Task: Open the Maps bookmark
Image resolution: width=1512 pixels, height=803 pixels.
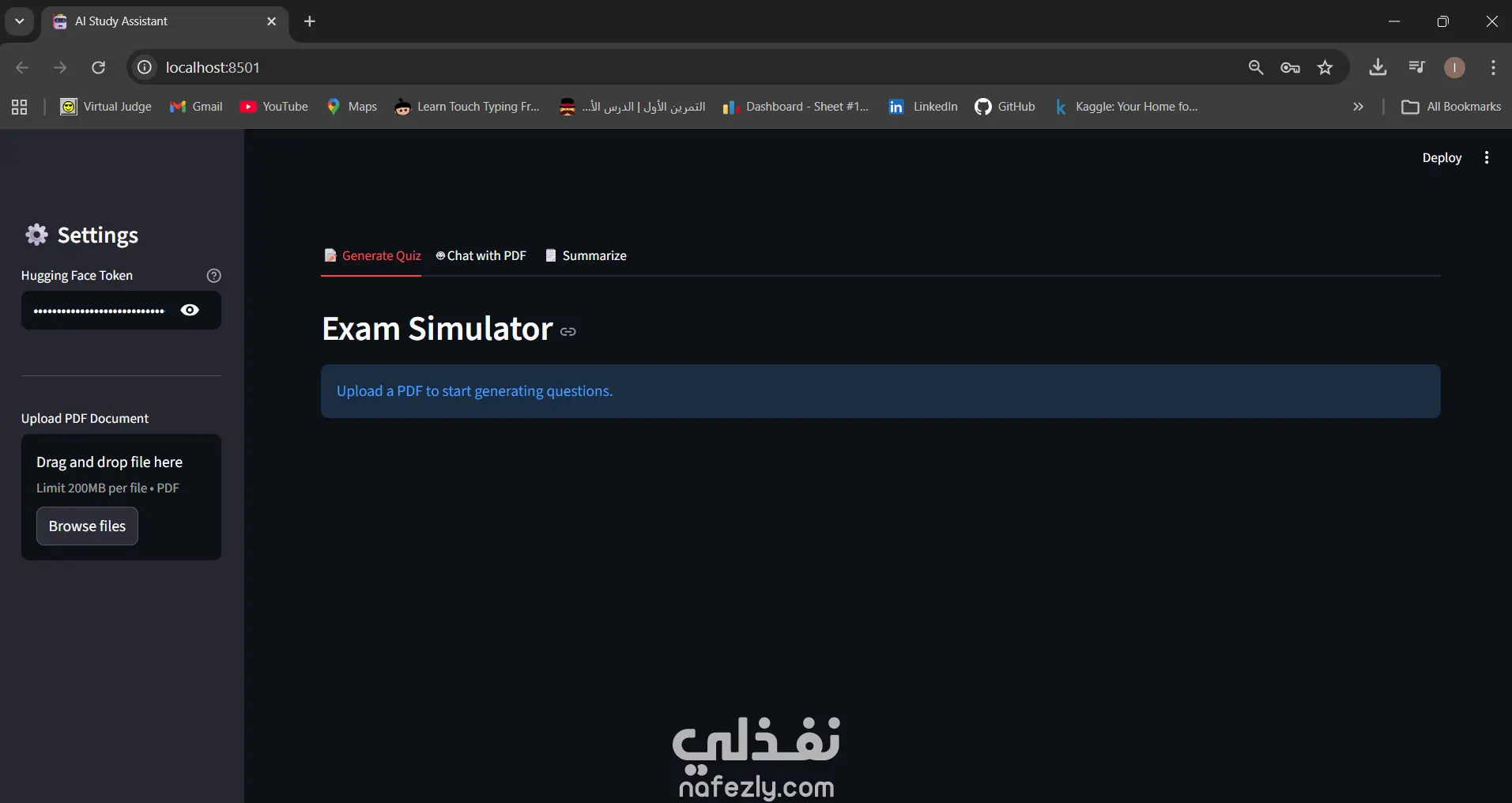Action: (x=352, y=107)
